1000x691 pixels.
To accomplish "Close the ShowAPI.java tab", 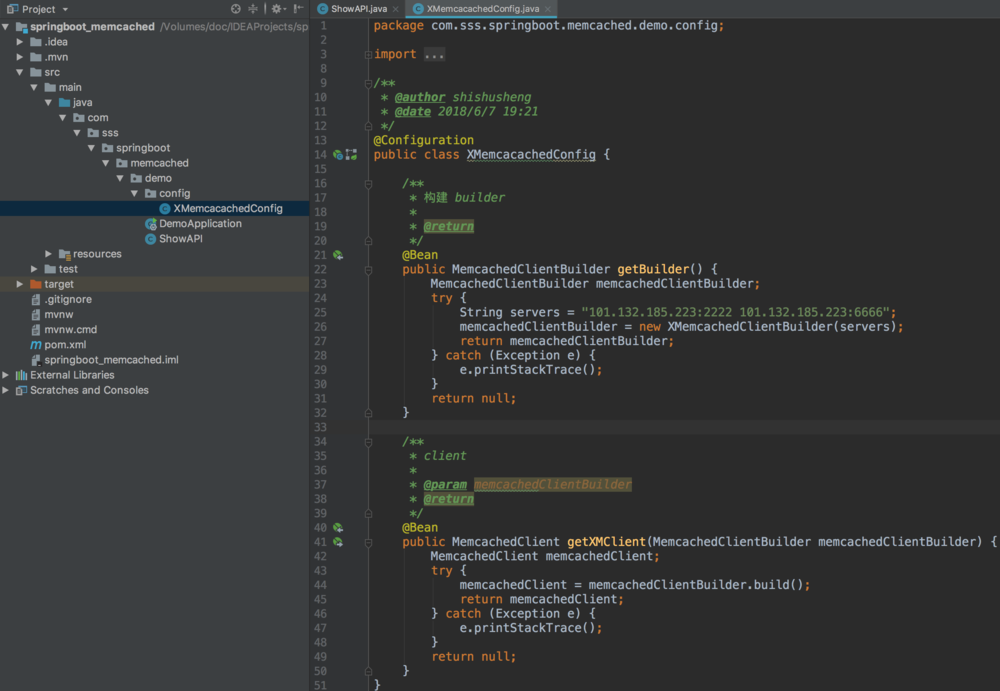I will coord(396,9).
